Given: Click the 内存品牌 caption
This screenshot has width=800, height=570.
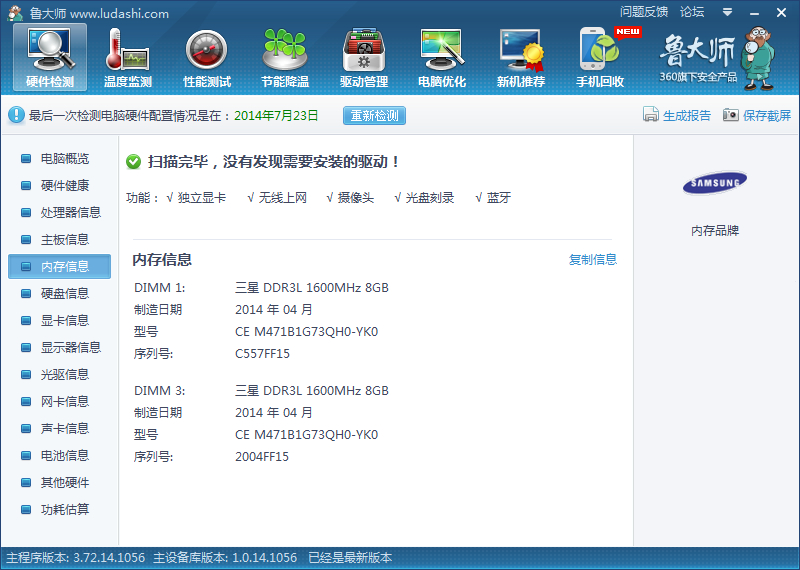Looking at the screenshot, I should pos(715,231).
